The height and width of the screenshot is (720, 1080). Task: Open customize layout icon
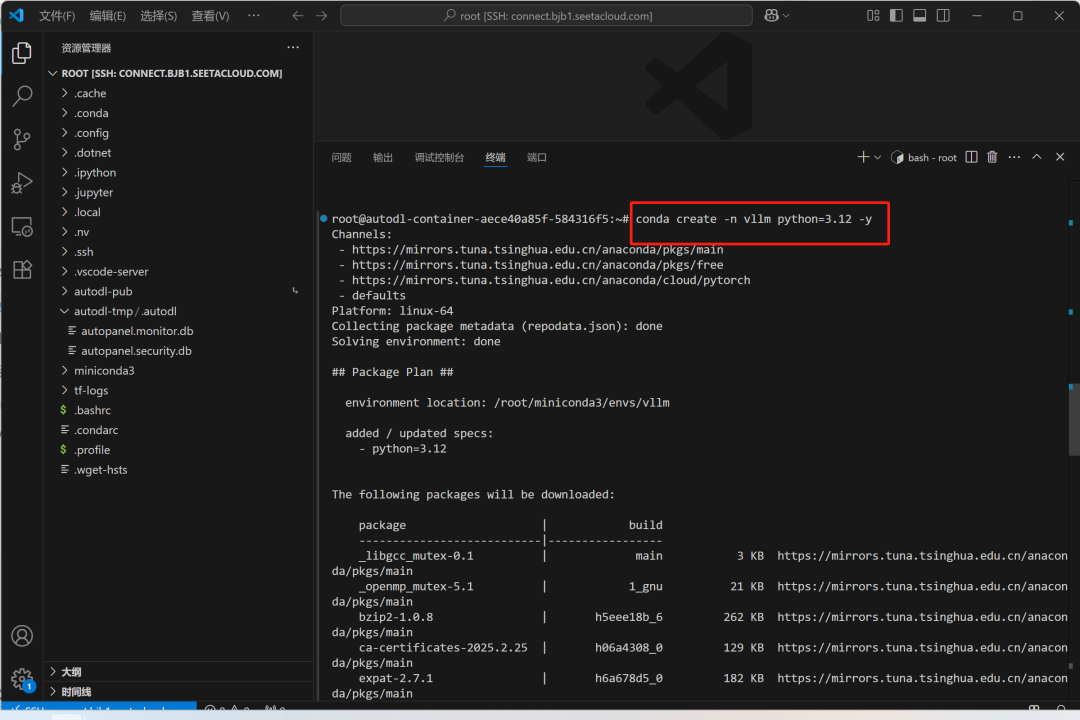(873, 15)
